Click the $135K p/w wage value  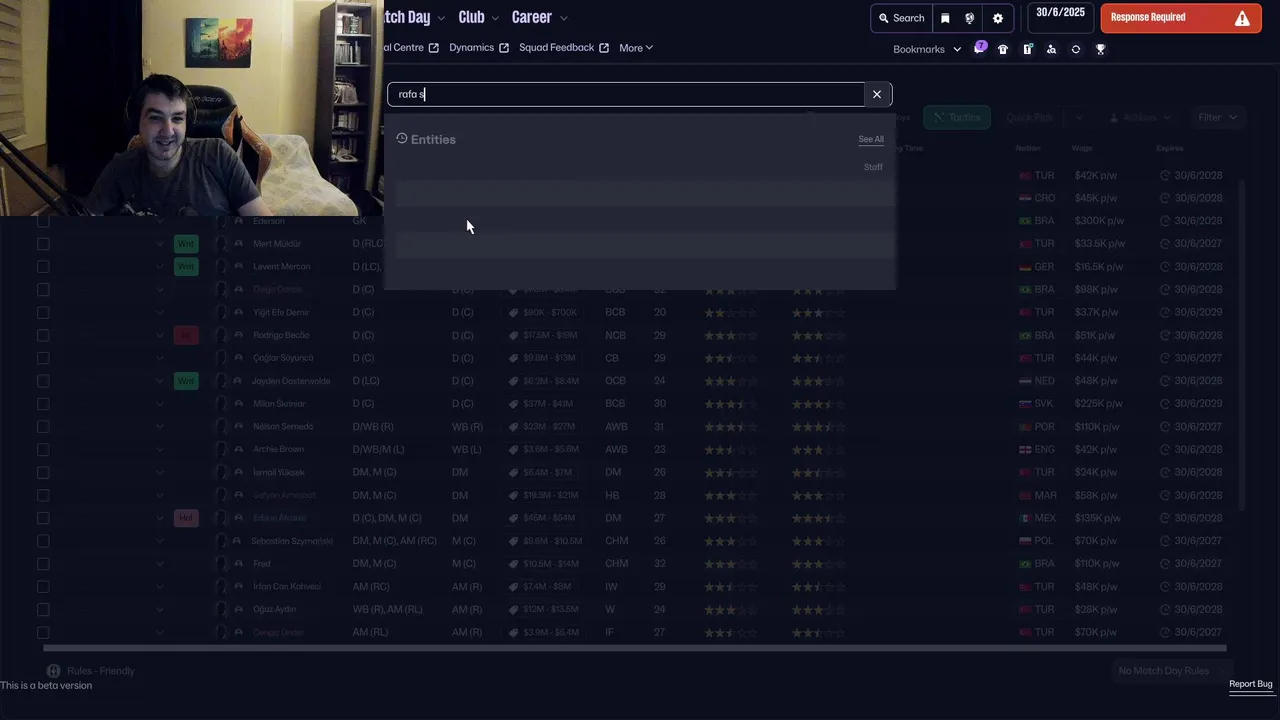[1096, 518]
